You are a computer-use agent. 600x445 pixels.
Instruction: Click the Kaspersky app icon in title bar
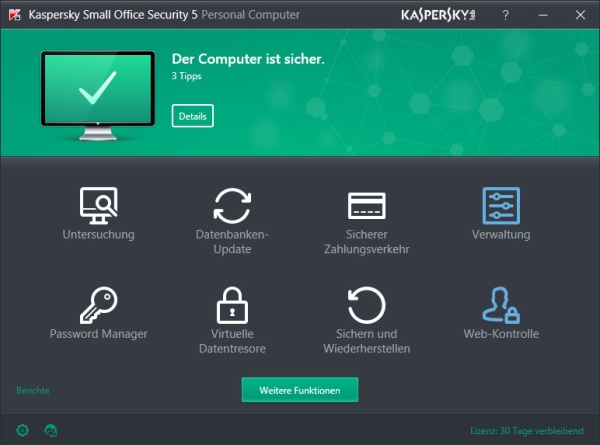(x=15, y=15)
